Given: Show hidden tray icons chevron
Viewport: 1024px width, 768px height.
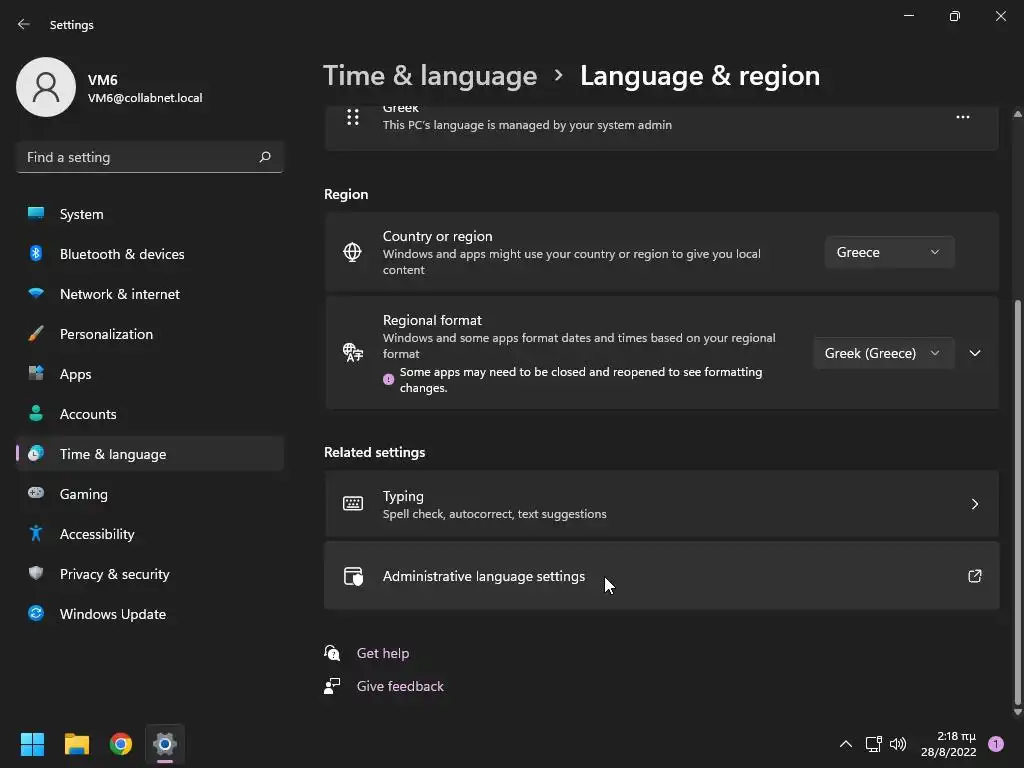Looking at the screenshot, I should click(845, 744).
